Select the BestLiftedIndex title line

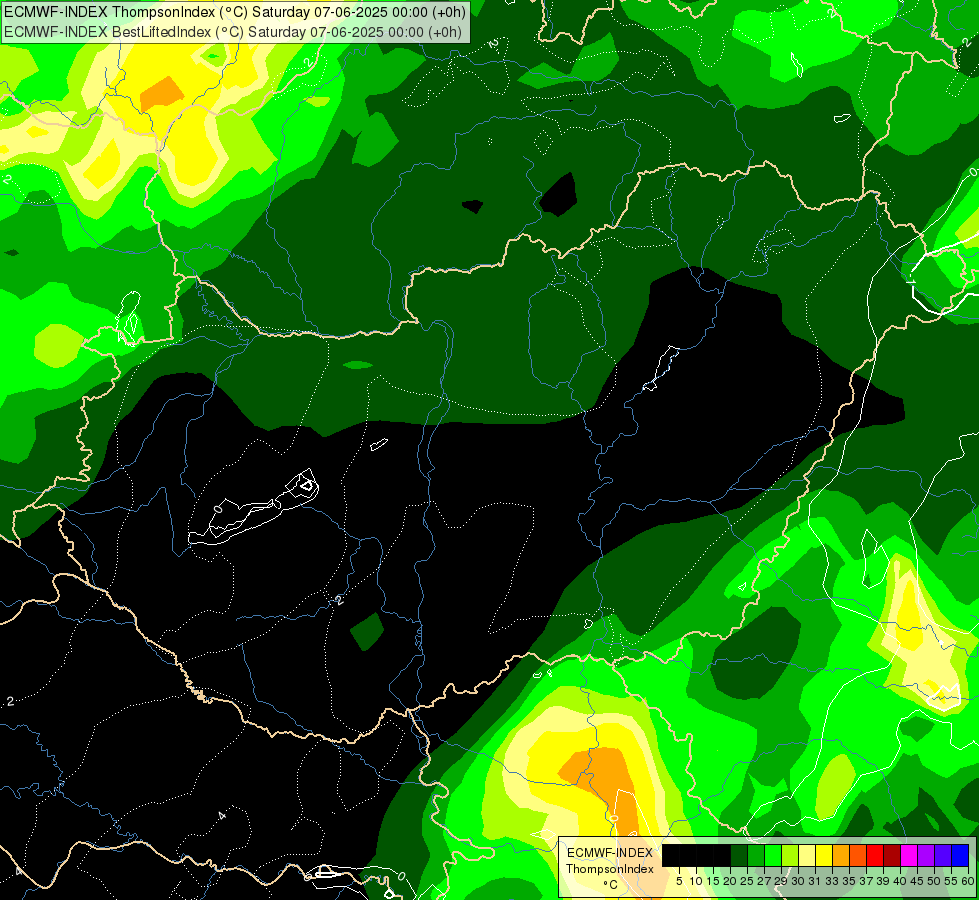[232, 32]
